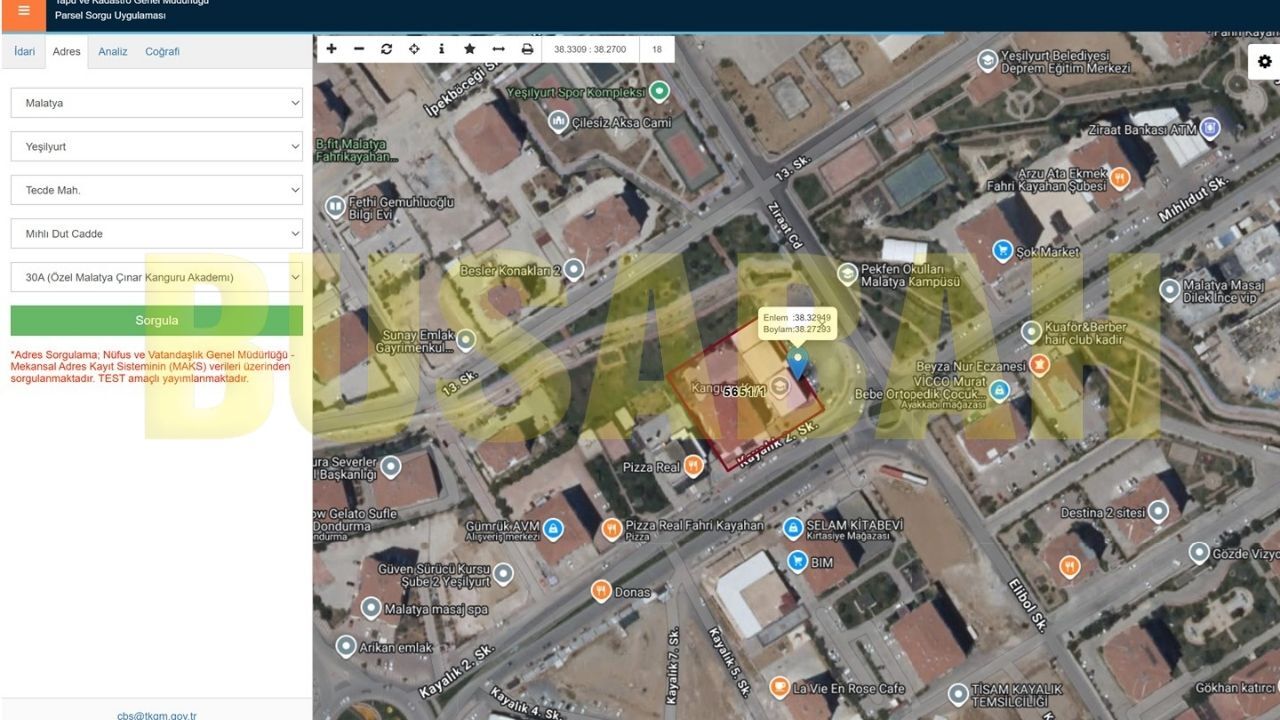
Task: Switch to the İdari tab
Action: click(x=24, y=51)
